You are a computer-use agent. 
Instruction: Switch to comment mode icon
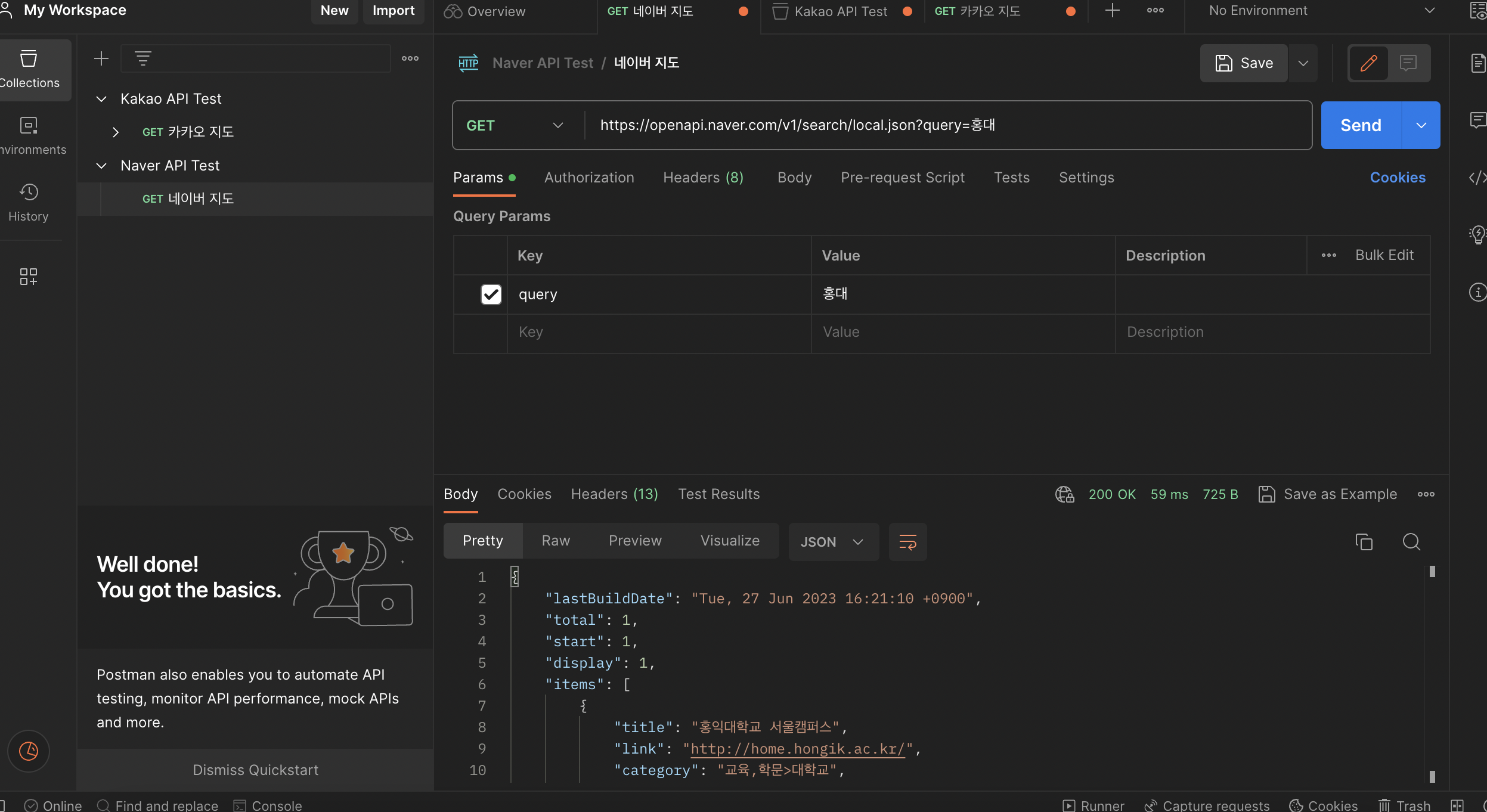click(x=1408, y=63)
